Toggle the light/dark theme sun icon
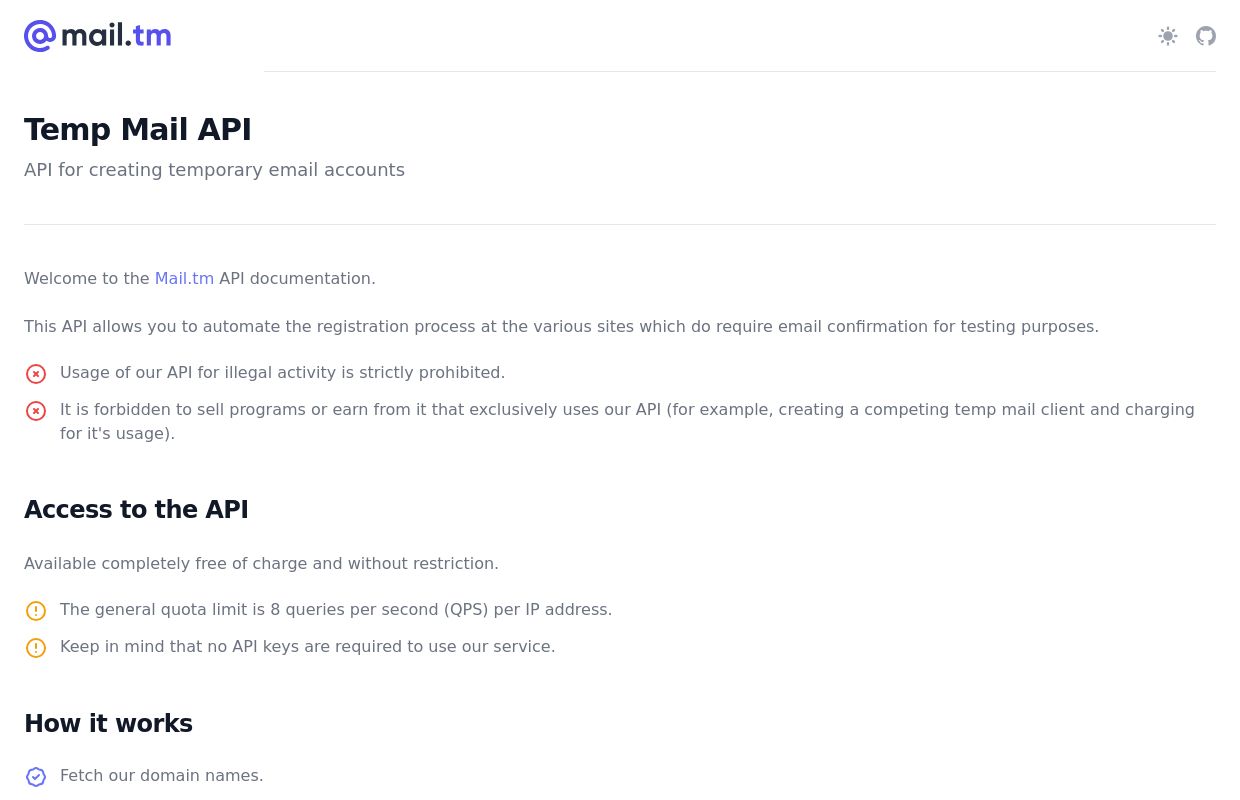 click(x=1168, y=36)
